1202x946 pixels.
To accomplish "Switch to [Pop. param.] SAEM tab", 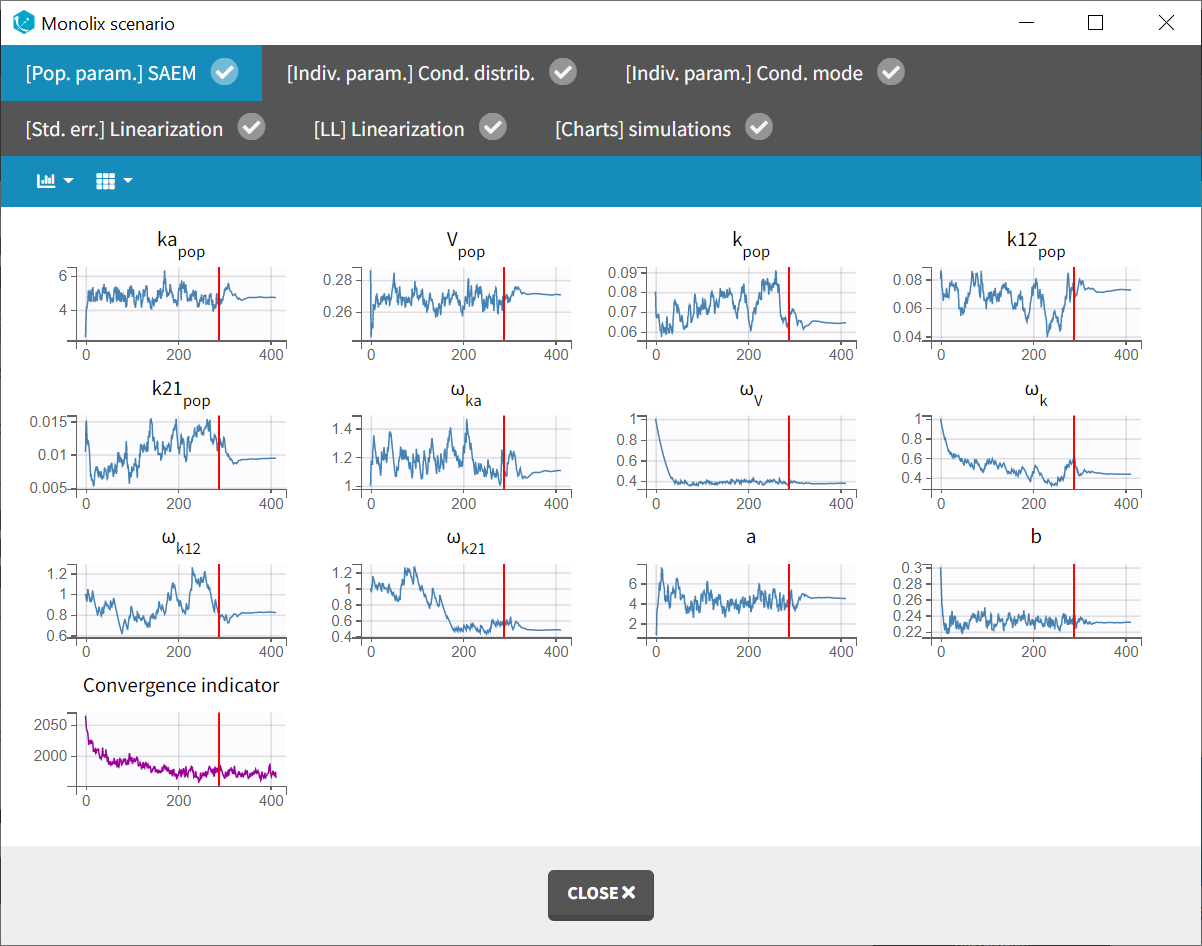I will [110, 73].
